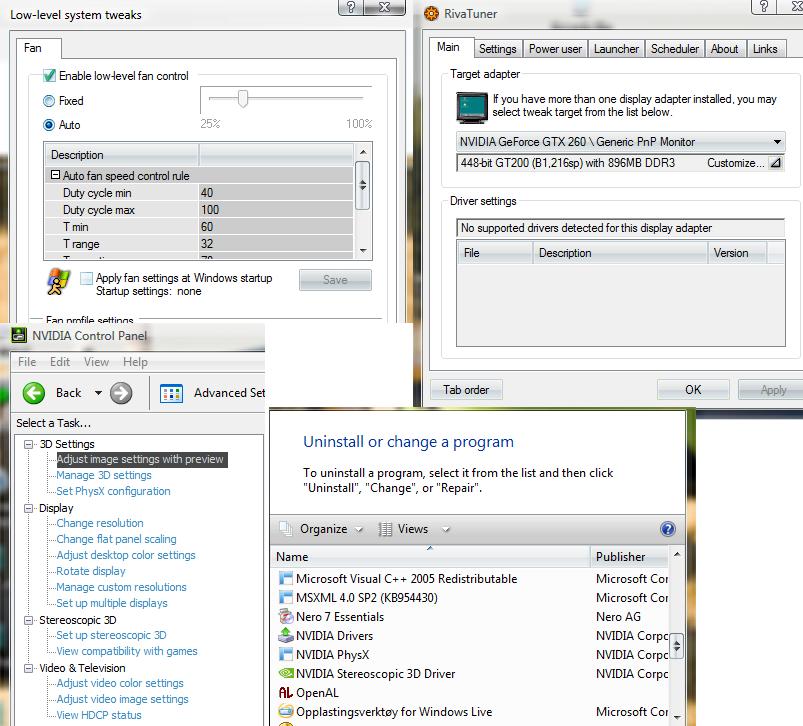The width and height of the screenshot is (803, 726).
Task: Click the Microsoft Visual C++ 2005 icon
Action: (x=285, y=578)
